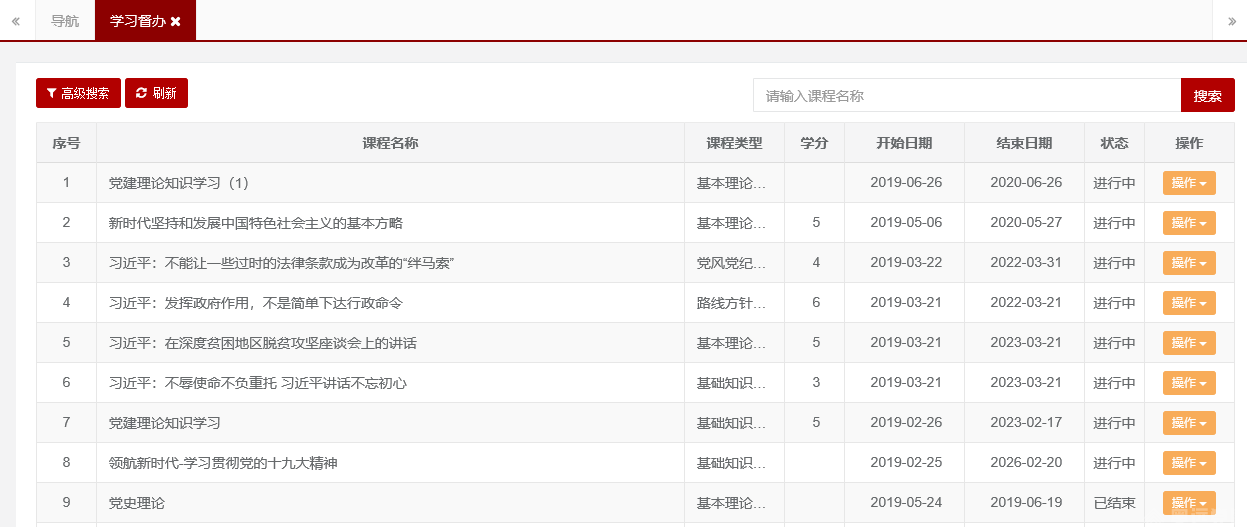This screenshot has height=527, width=1247.
Task: Select course 在深度贫困地区脱贫攻坚座谈会上的讲话
Action: (263, 343)
